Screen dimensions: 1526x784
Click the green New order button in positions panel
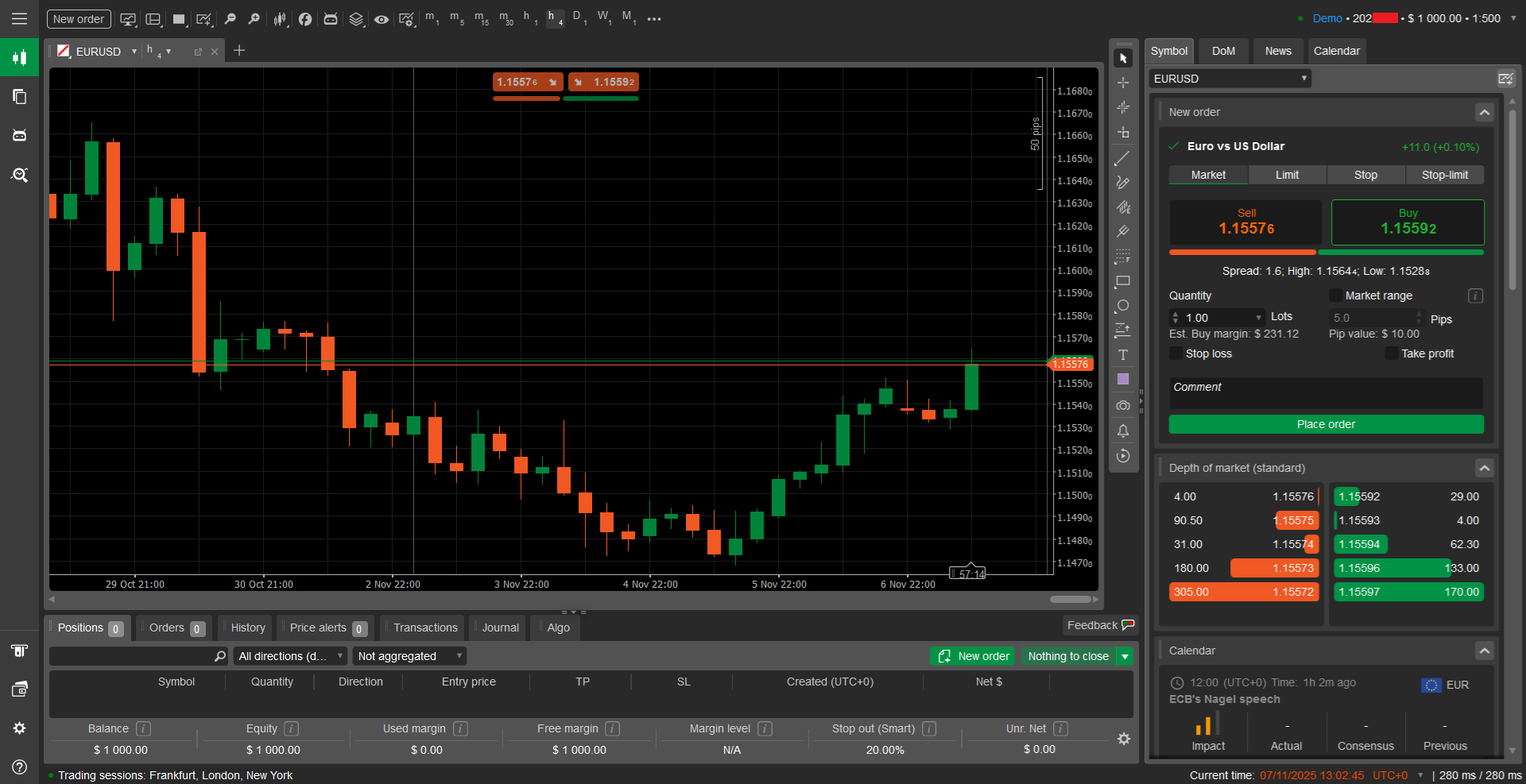973,656
